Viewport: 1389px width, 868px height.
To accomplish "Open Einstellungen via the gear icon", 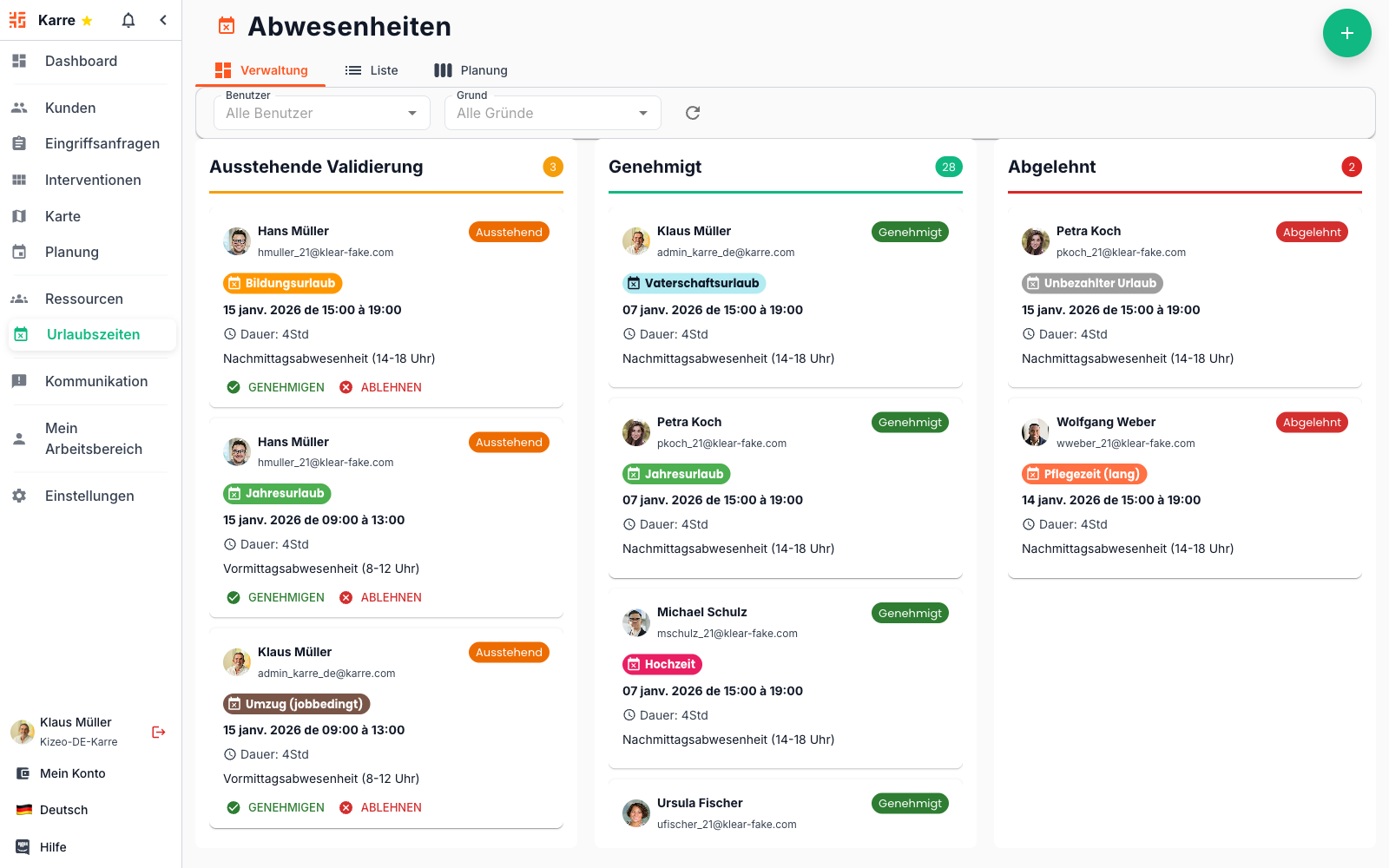I will click(19, 496).
